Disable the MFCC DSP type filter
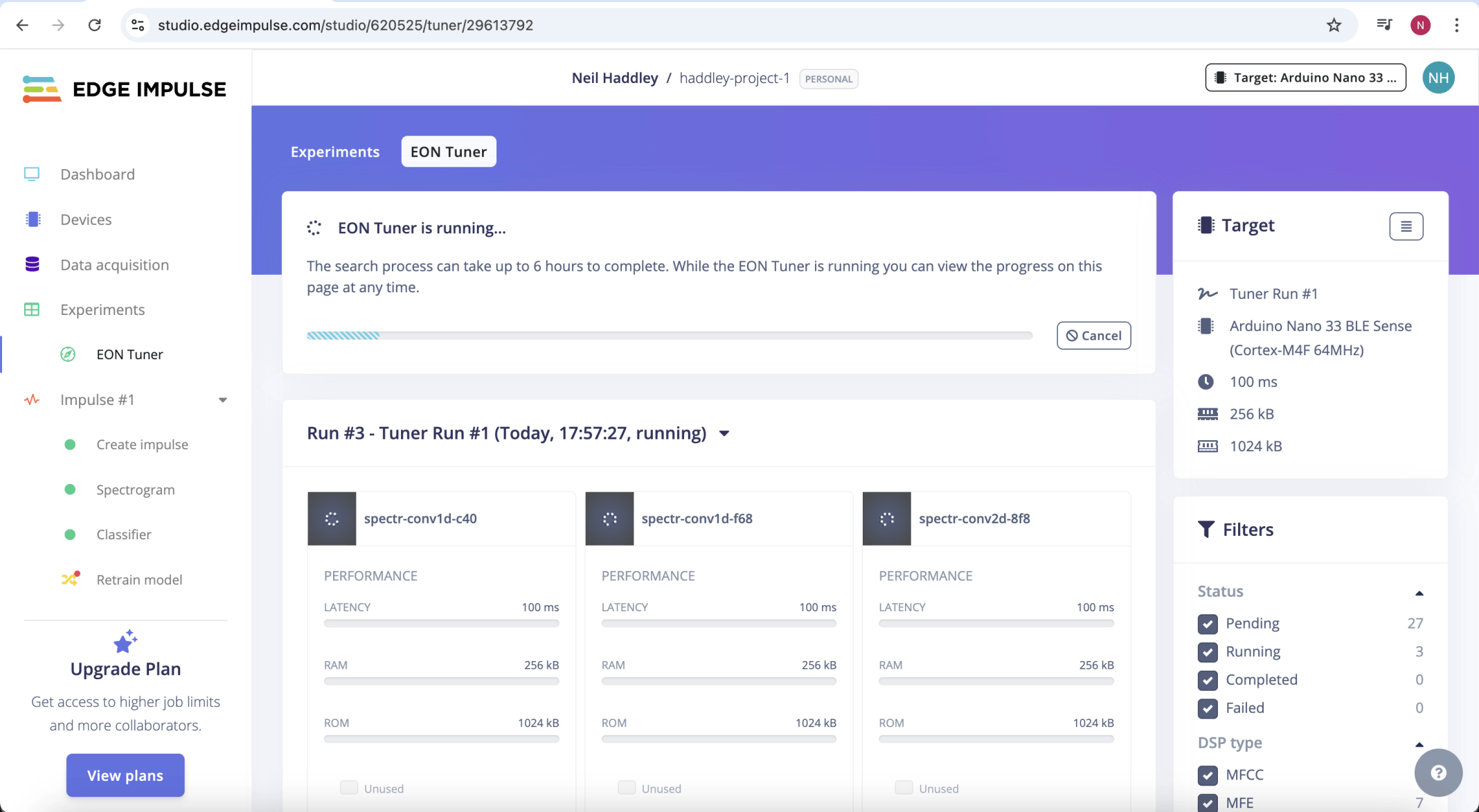The height and width of the screenshot is (812, 1479). pos(1208,775)
